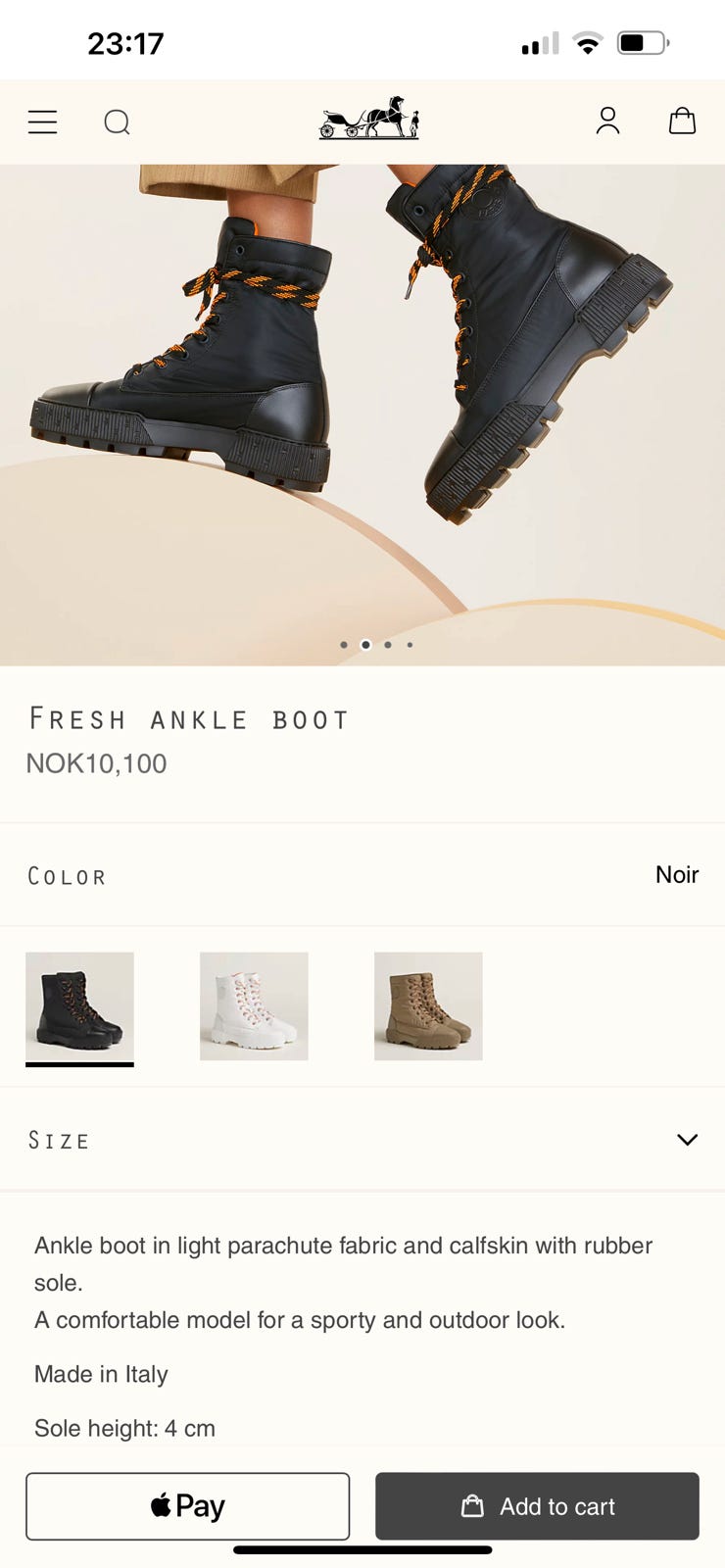
Task: Tap the search magnifier icon
Action: click(x=117, y=122)
